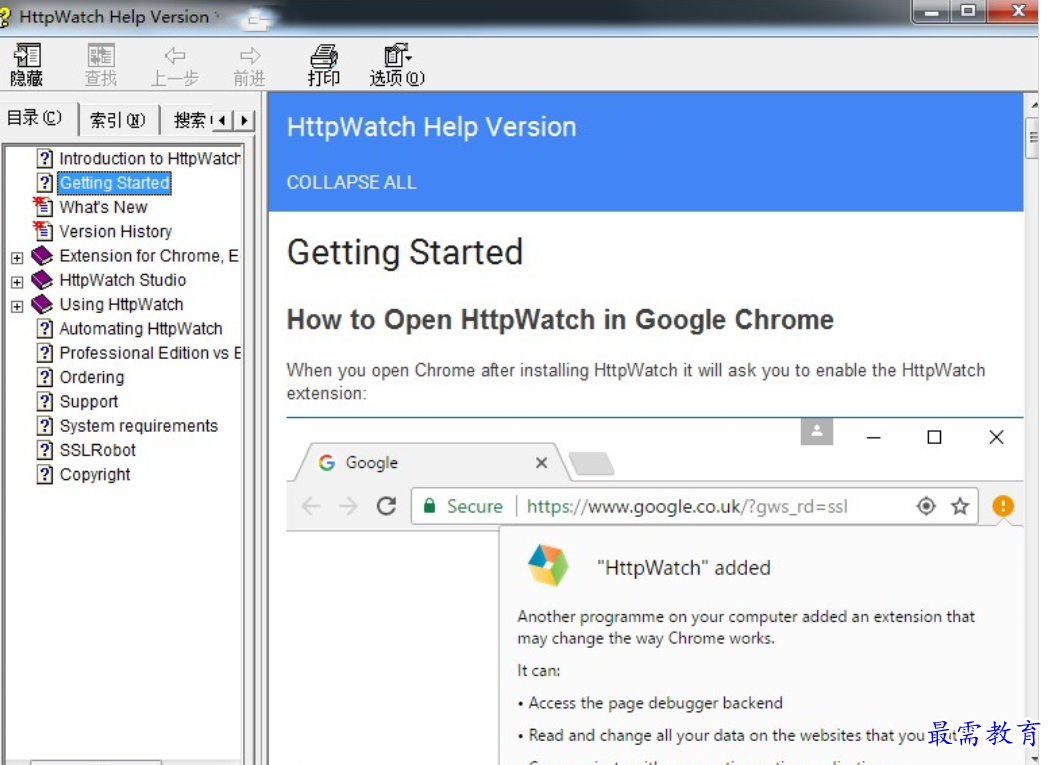Expand Extension for Chrome tree node
Viewport: 1049px width, 765px height.
(17, 258)
